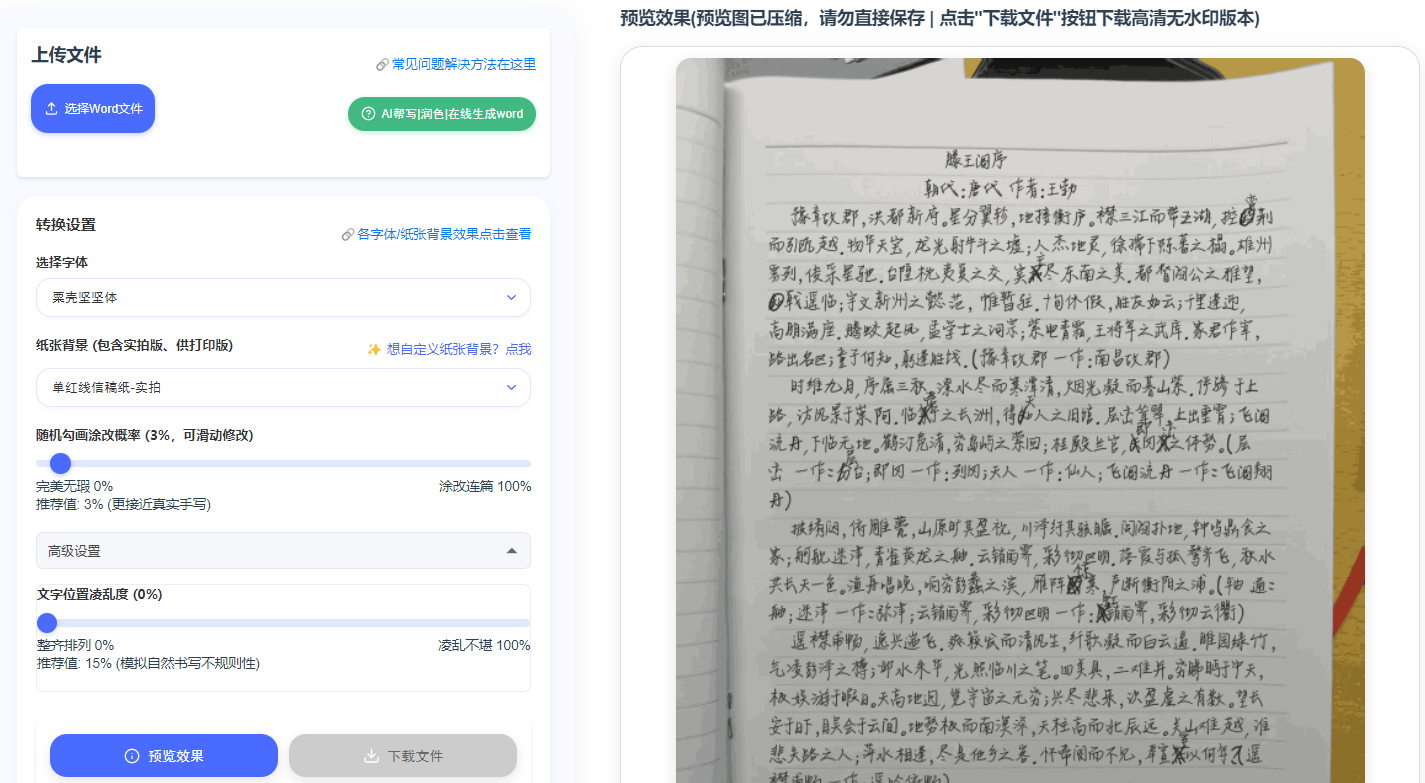
Task: Click the chevron arrow of the font dropdown
Action: coord(511,298)
